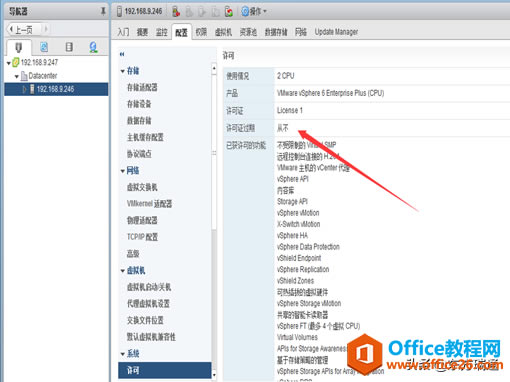Collapse the settings list double-arrow icon

[x=122, y=54]
